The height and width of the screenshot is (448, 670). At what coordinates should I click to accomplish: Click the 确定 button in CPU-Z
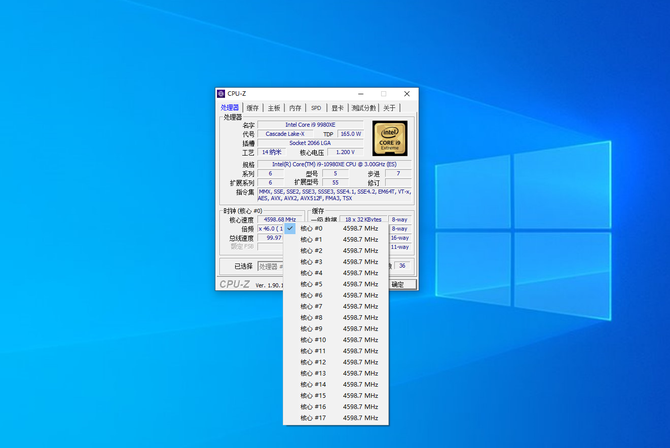(x=402, y=284)
